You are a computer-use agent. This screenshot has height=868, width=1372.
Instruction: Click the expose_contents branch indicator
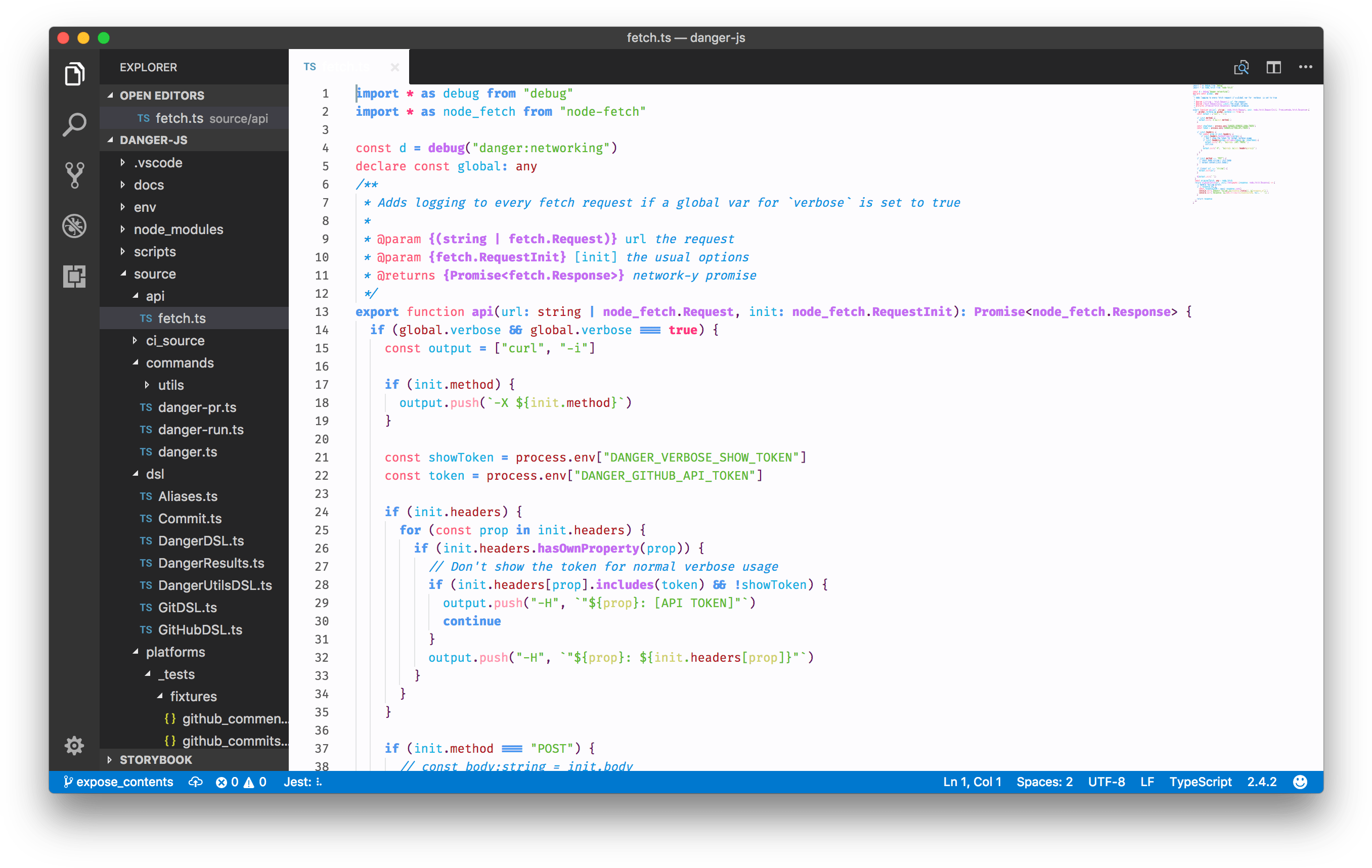coord(120,782)
